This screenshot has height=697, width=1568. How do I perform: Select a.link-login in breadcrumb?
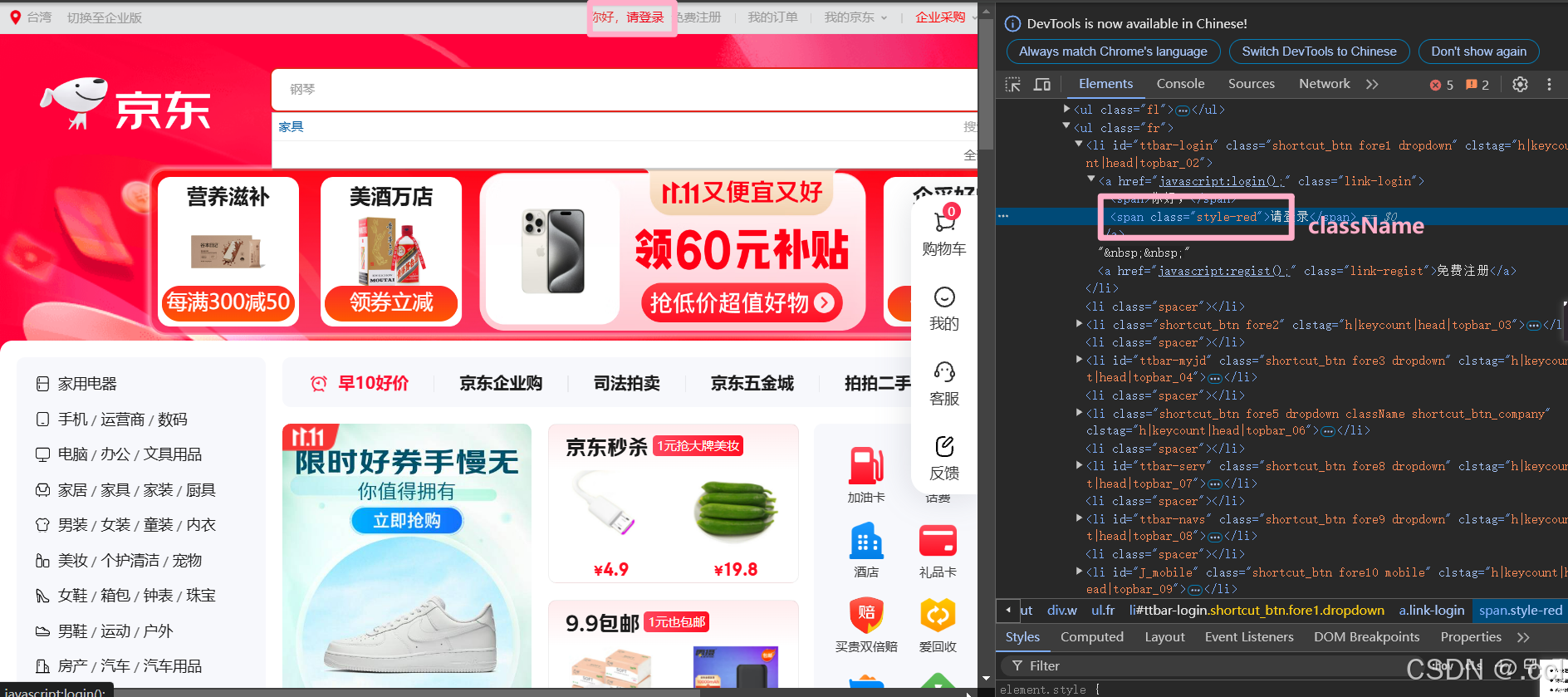(1431, 611)
